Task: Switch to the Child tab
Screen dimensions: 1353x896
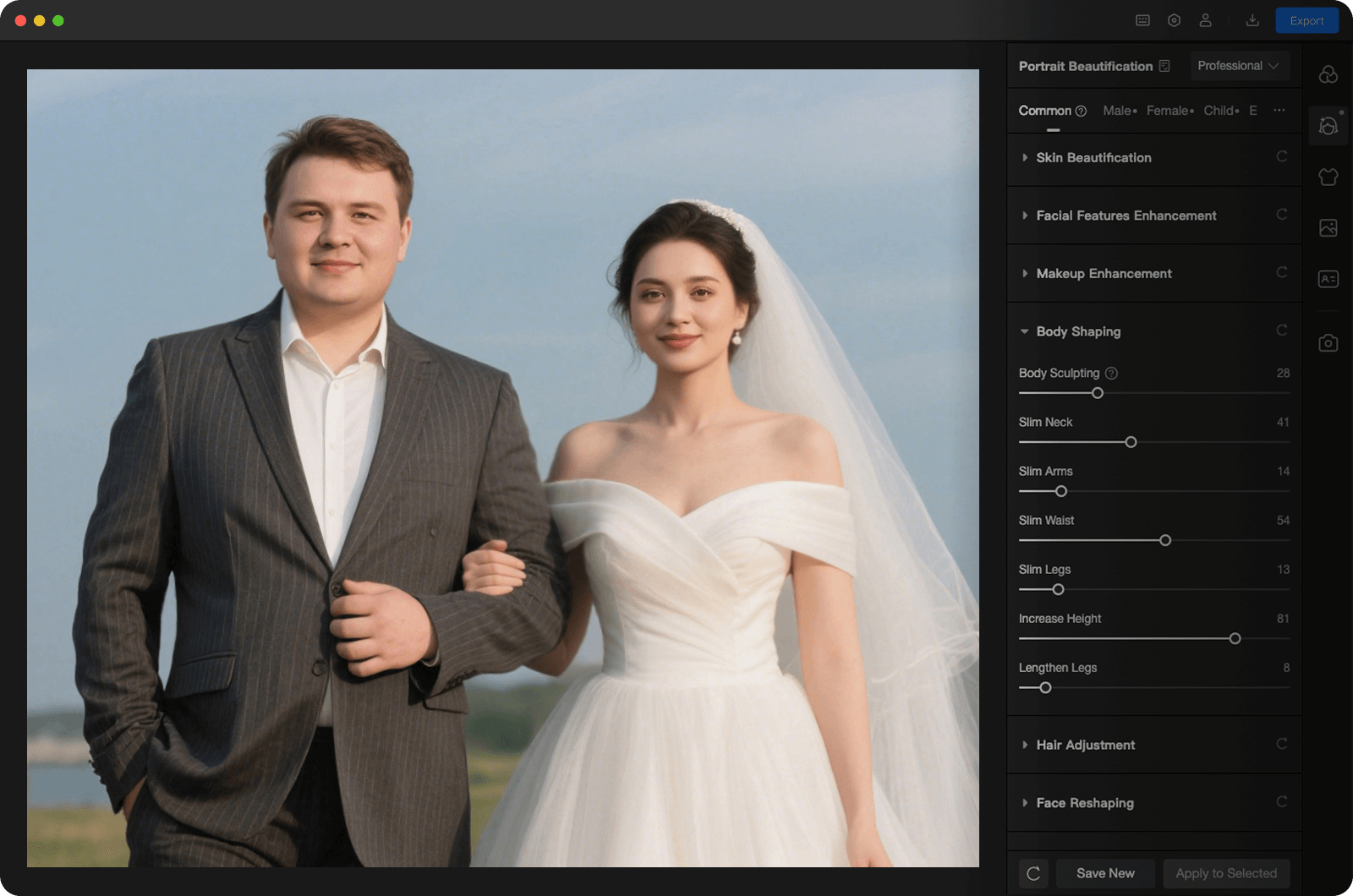Action: 1219,111
